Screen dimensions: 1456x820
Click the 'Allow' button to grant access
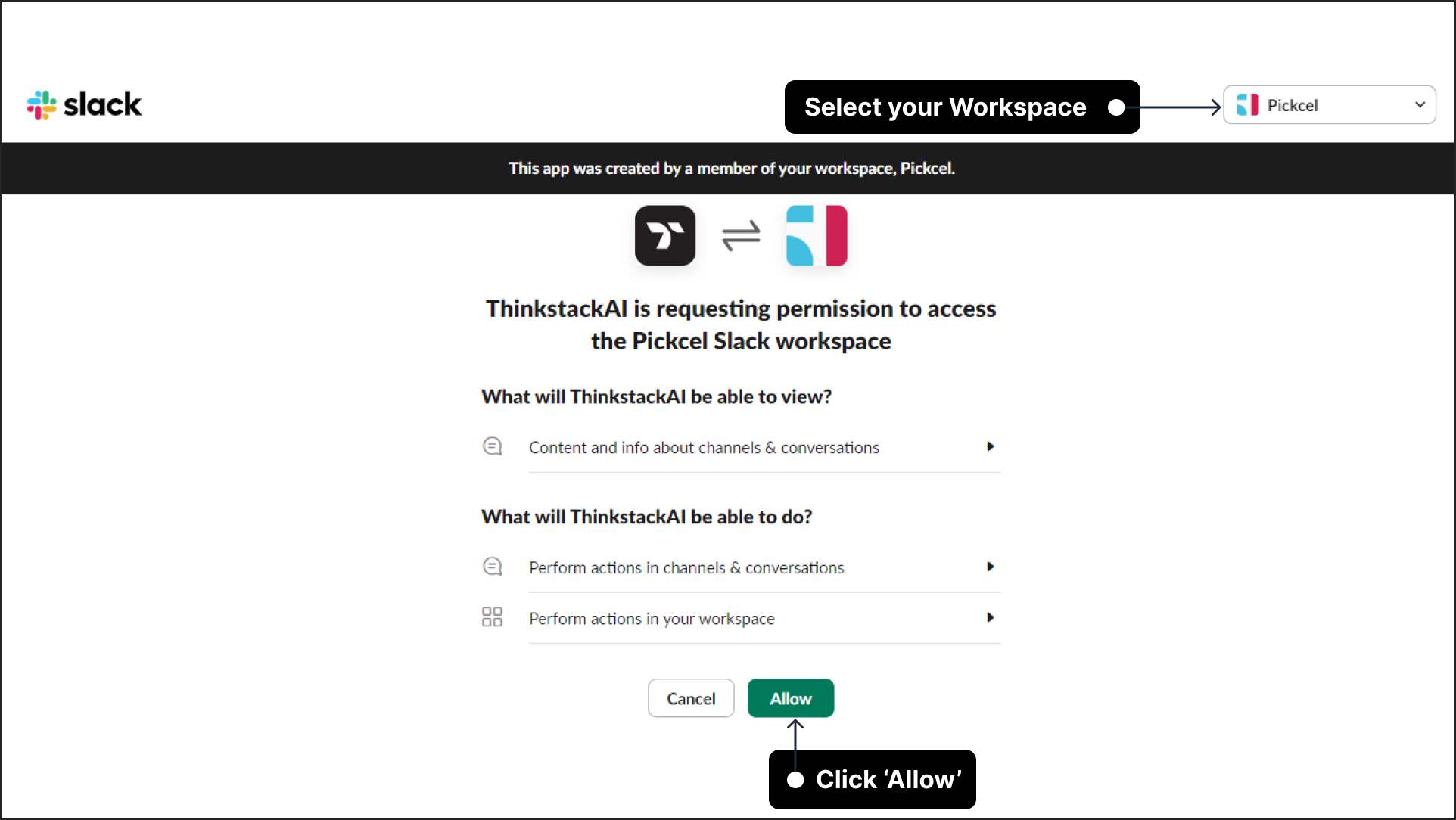791,698
